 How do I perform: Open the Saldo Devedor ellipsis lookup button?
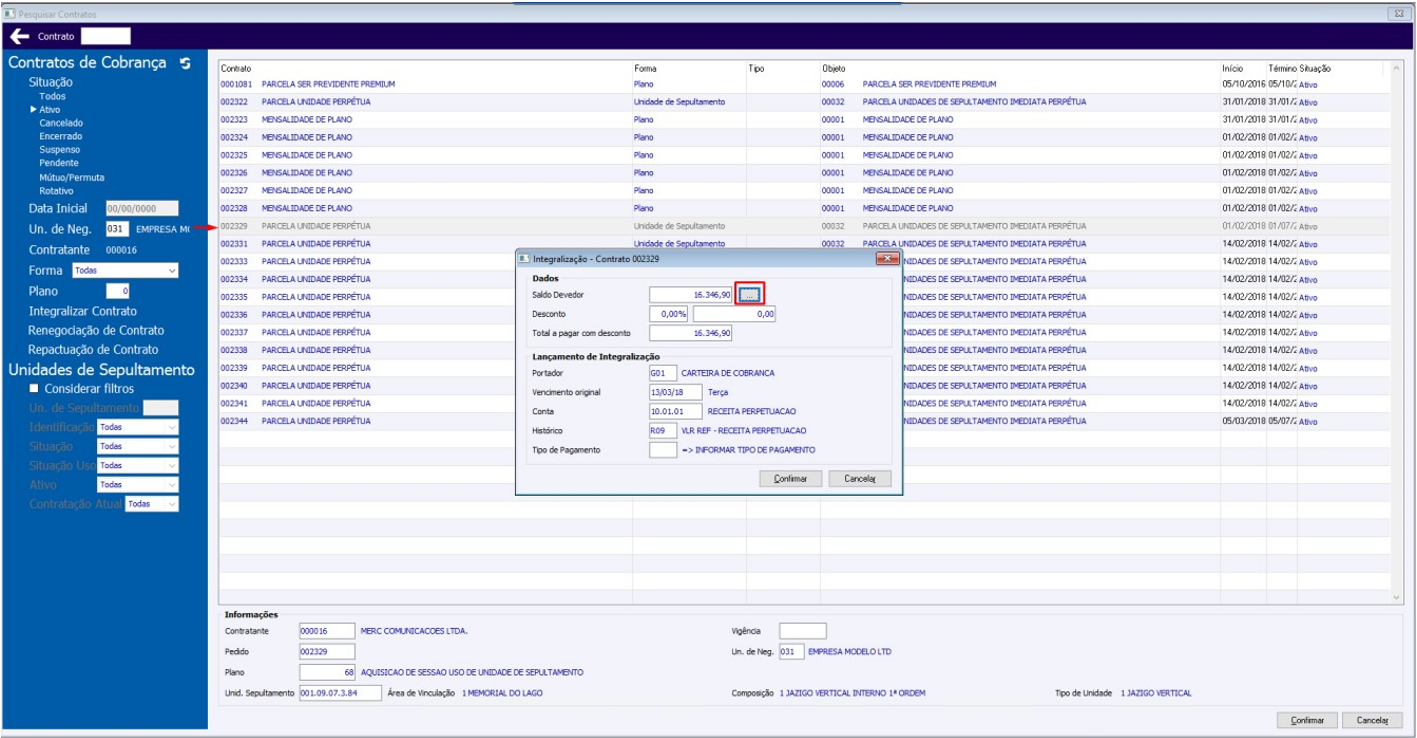click(x=750, y=294)
